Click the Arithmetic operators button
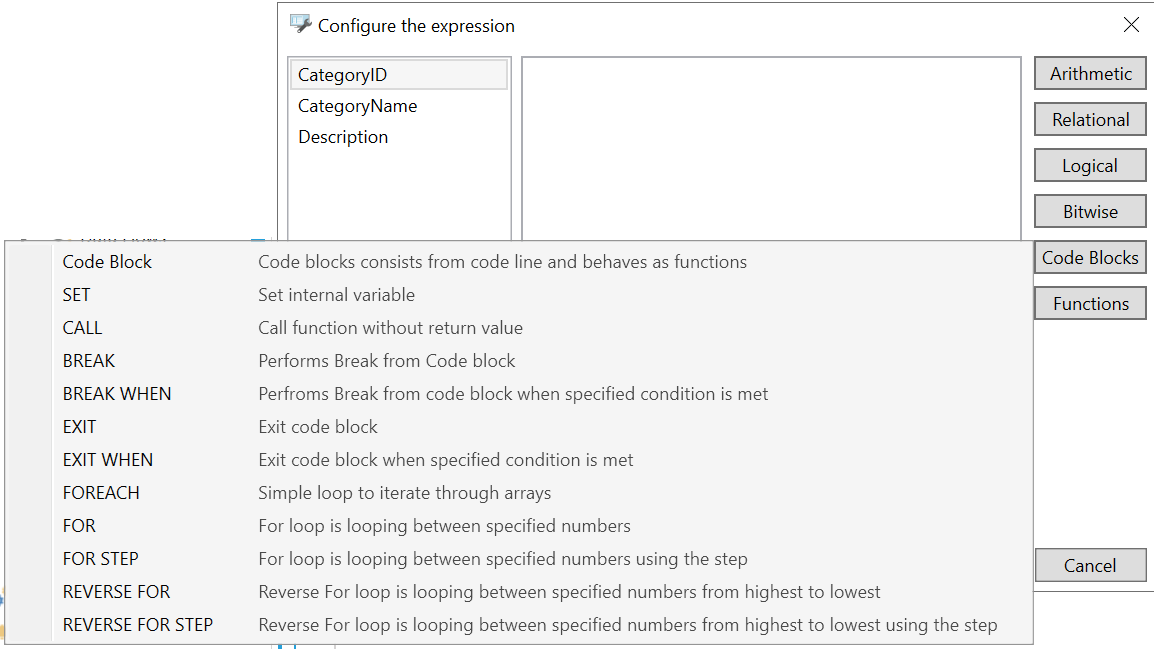 1090,74
